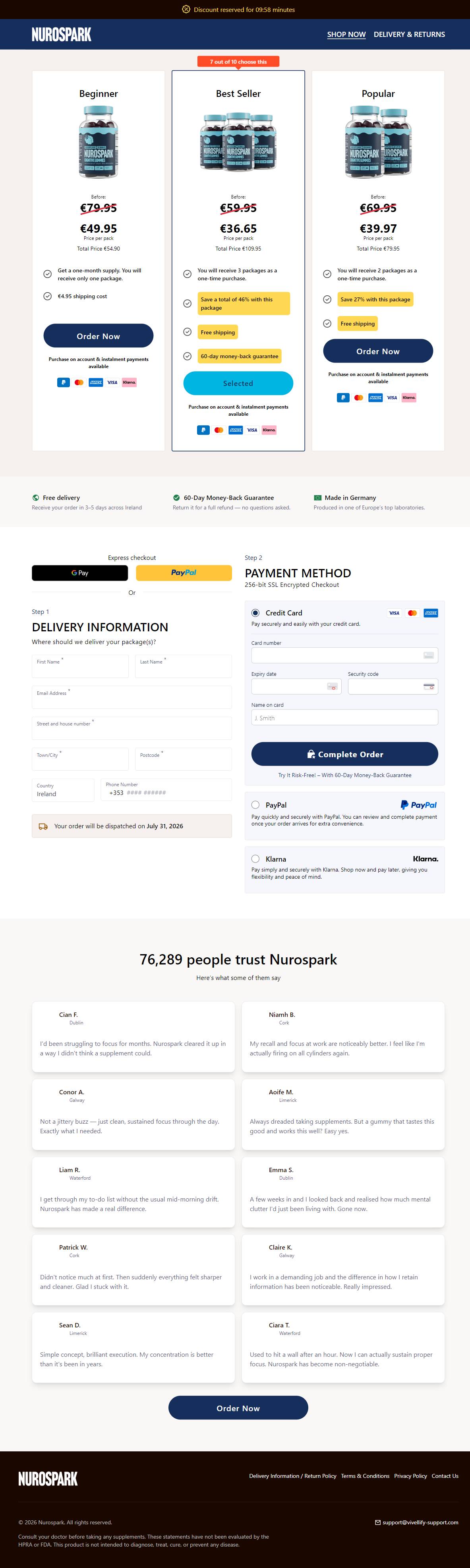Viewport: 470px width, 1568px height.
Task: Click the delivery truck dispatch icon
Action: (x=43, y=826)
